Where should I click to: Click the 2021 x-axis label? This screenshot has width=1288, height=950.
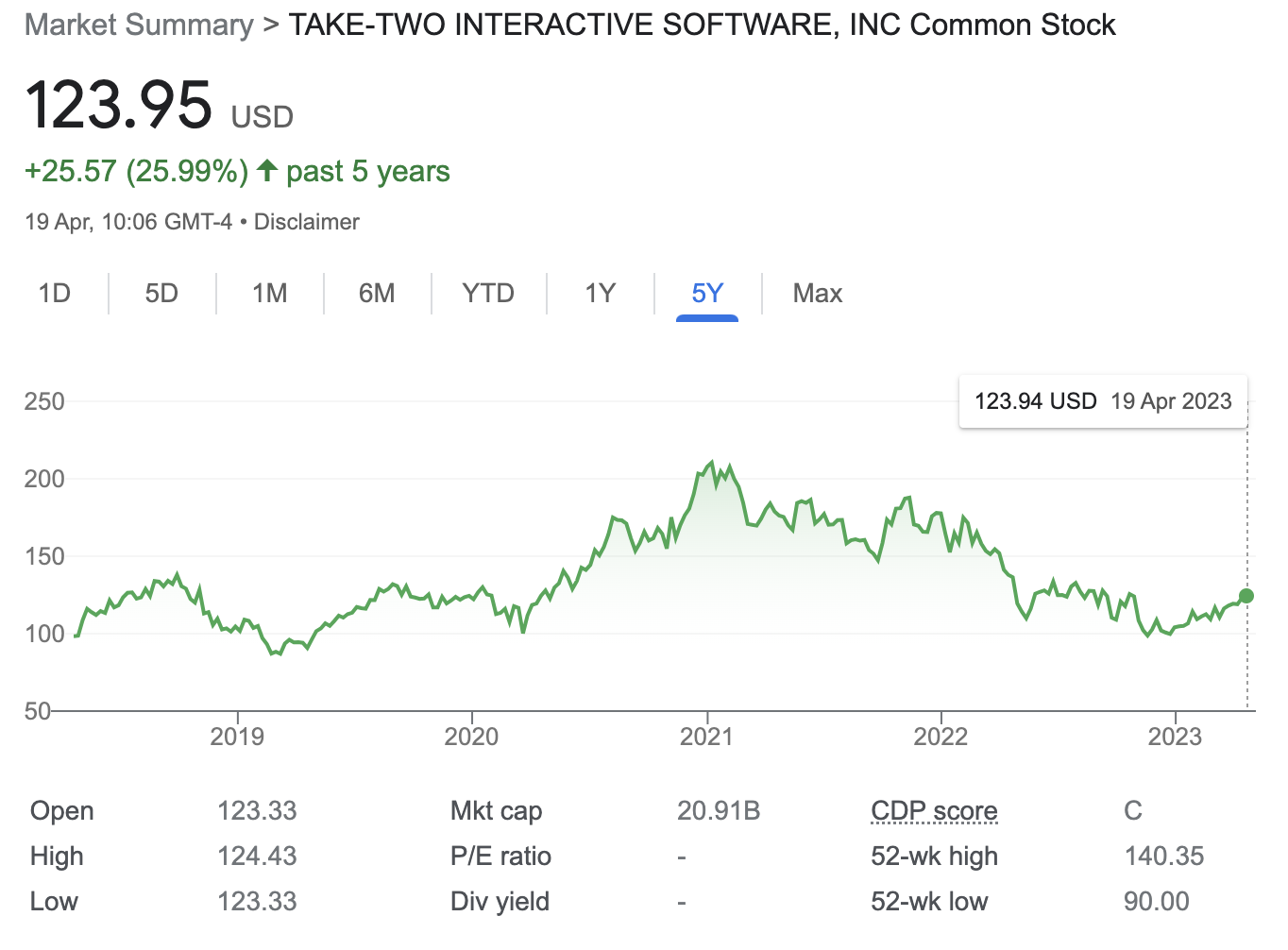[x=706, y=737]
